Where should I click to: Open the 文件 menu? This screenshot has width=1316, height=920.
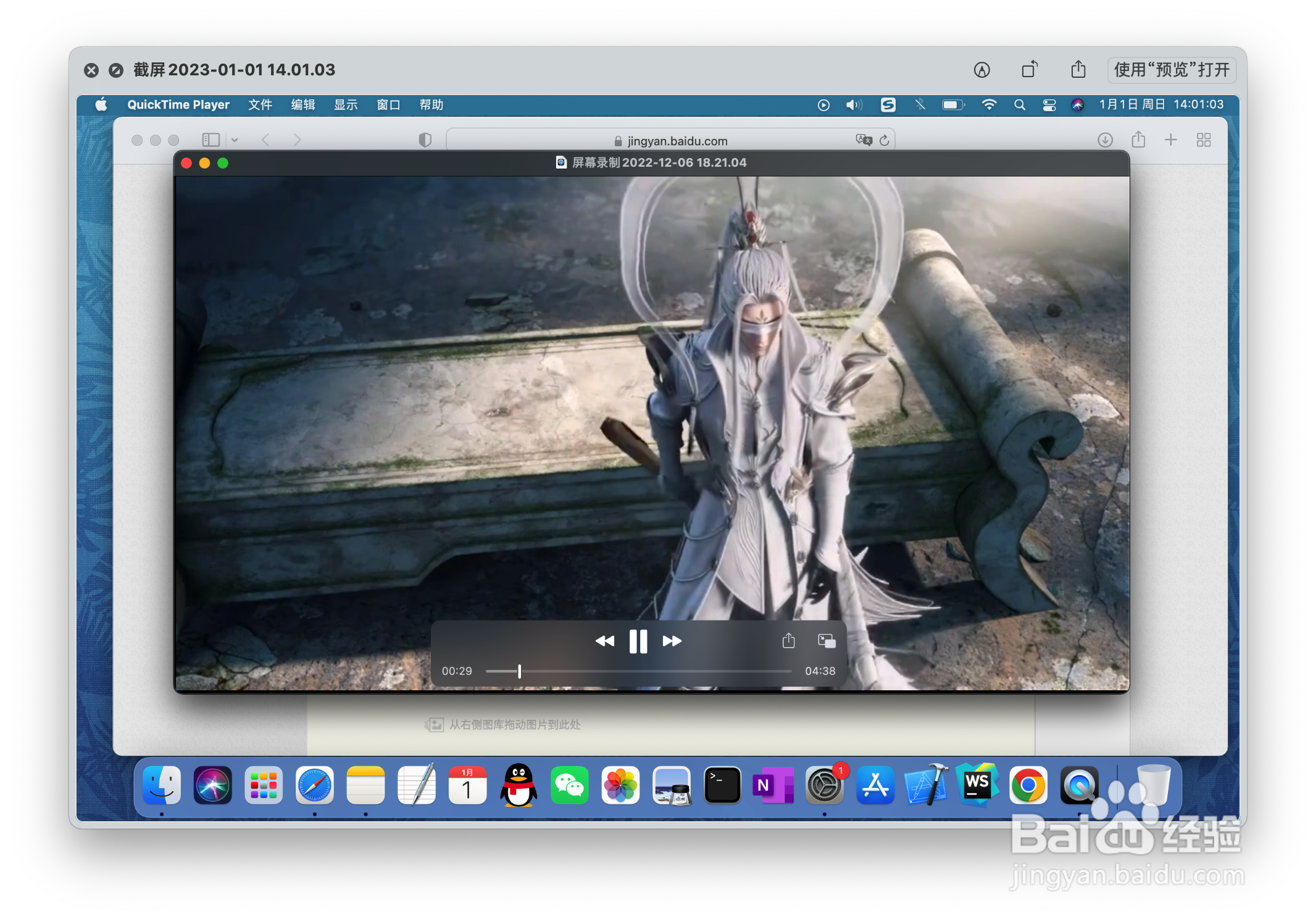click(260, 104)
